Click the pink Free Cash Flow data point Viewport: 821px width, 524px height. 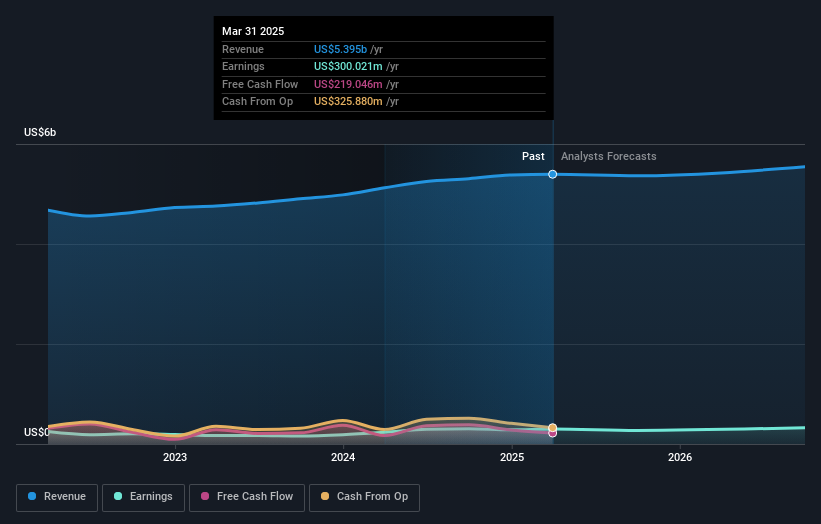(x=552, y=433)
